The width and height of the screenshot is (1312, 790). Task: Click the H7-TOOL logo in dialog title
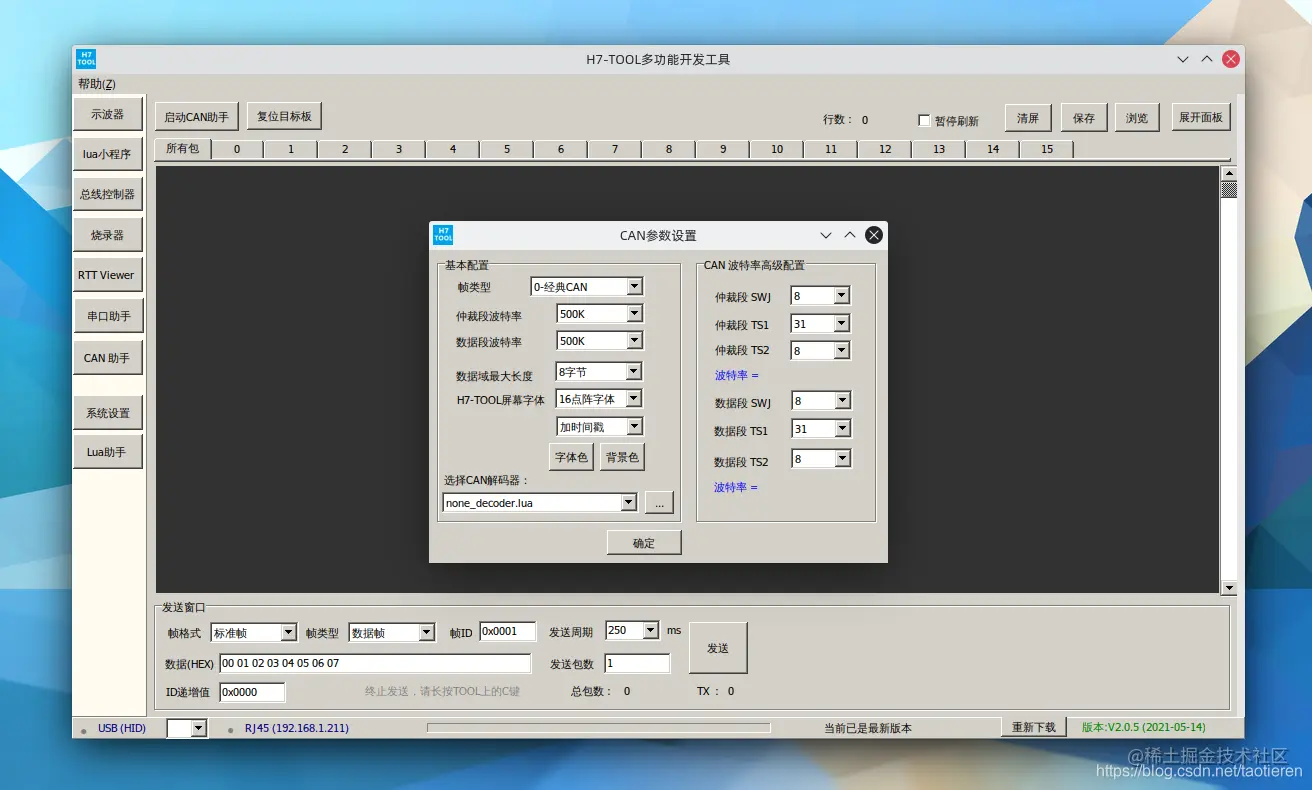[x=443, y=235]
